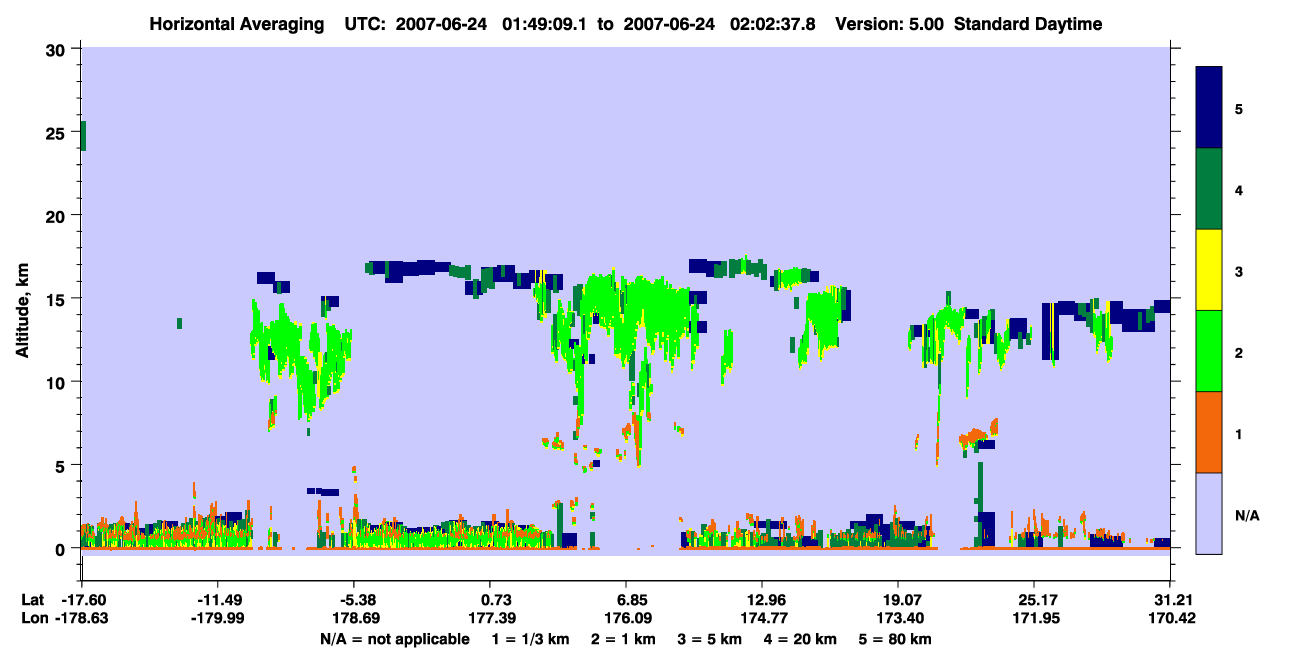The width and height of the screenshot is (1300, 667).
Task: Click the longitude tick value 176.09
Action: tap(626, 619)
